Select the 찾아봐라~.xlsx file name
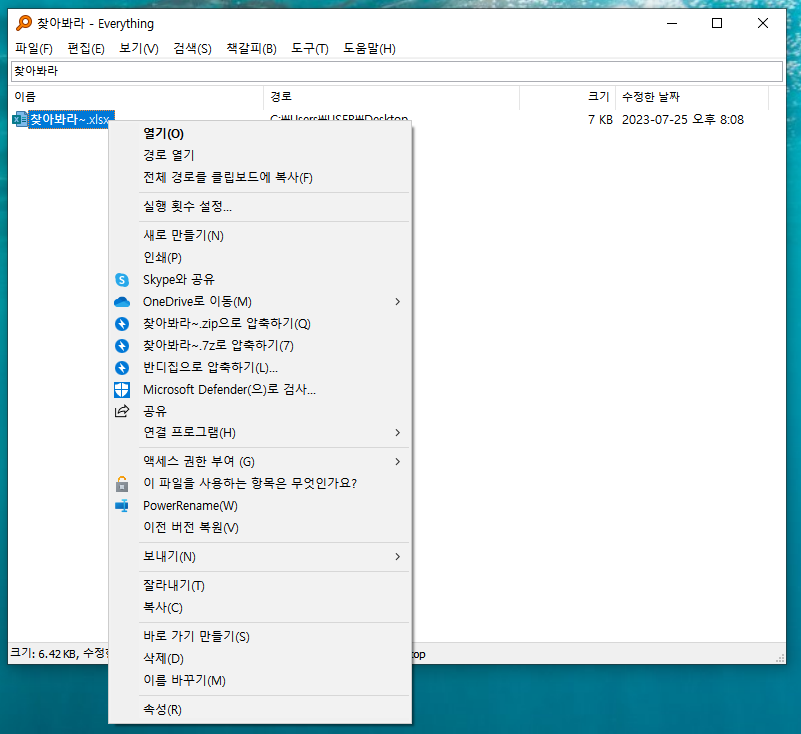The image size is (801, 734). pos(70,120)
